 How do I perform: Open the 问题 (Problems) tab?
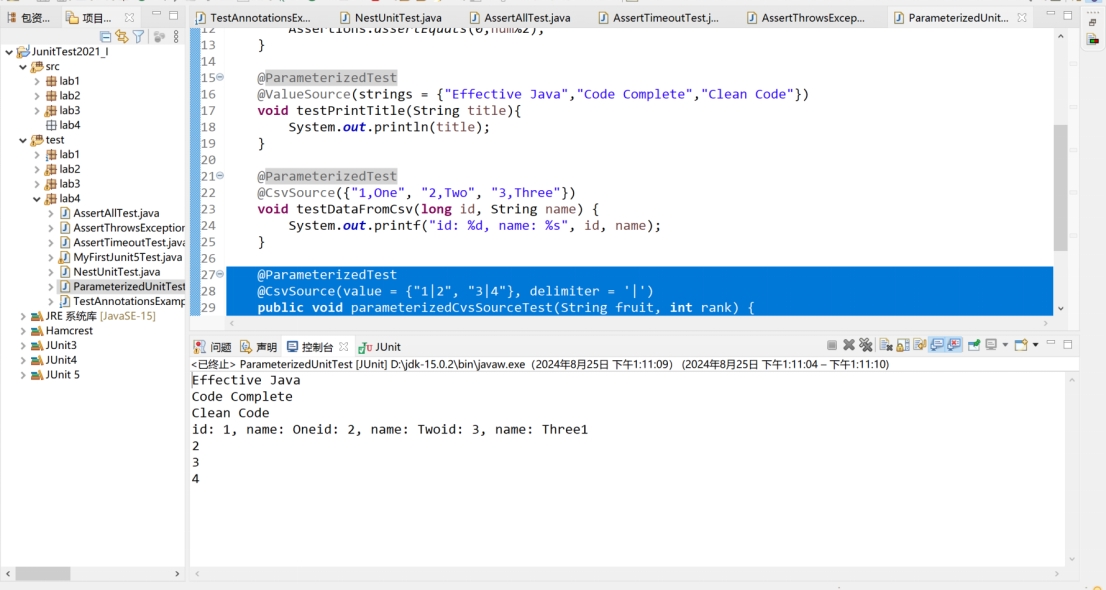[x=213, y=346]
